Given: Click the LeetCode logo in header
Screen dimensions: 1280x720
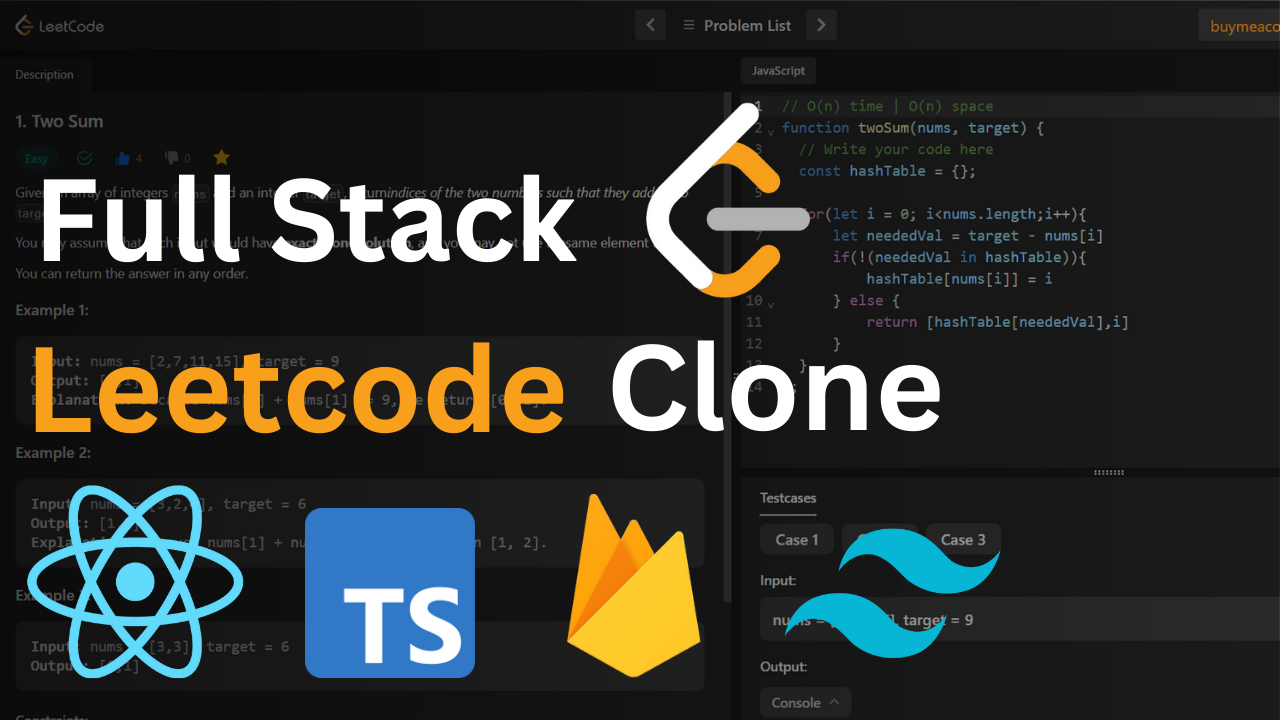Looking at the screenshot, I should (59, 26).
